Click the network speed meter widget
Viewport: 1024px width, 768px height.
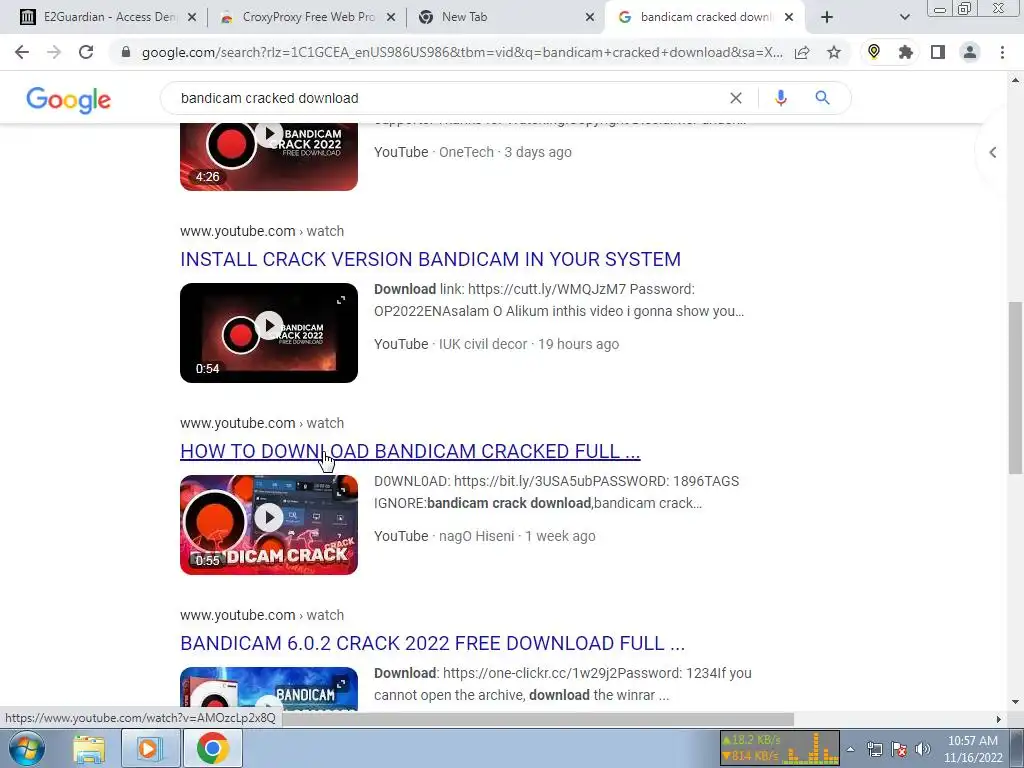(780, 748)
